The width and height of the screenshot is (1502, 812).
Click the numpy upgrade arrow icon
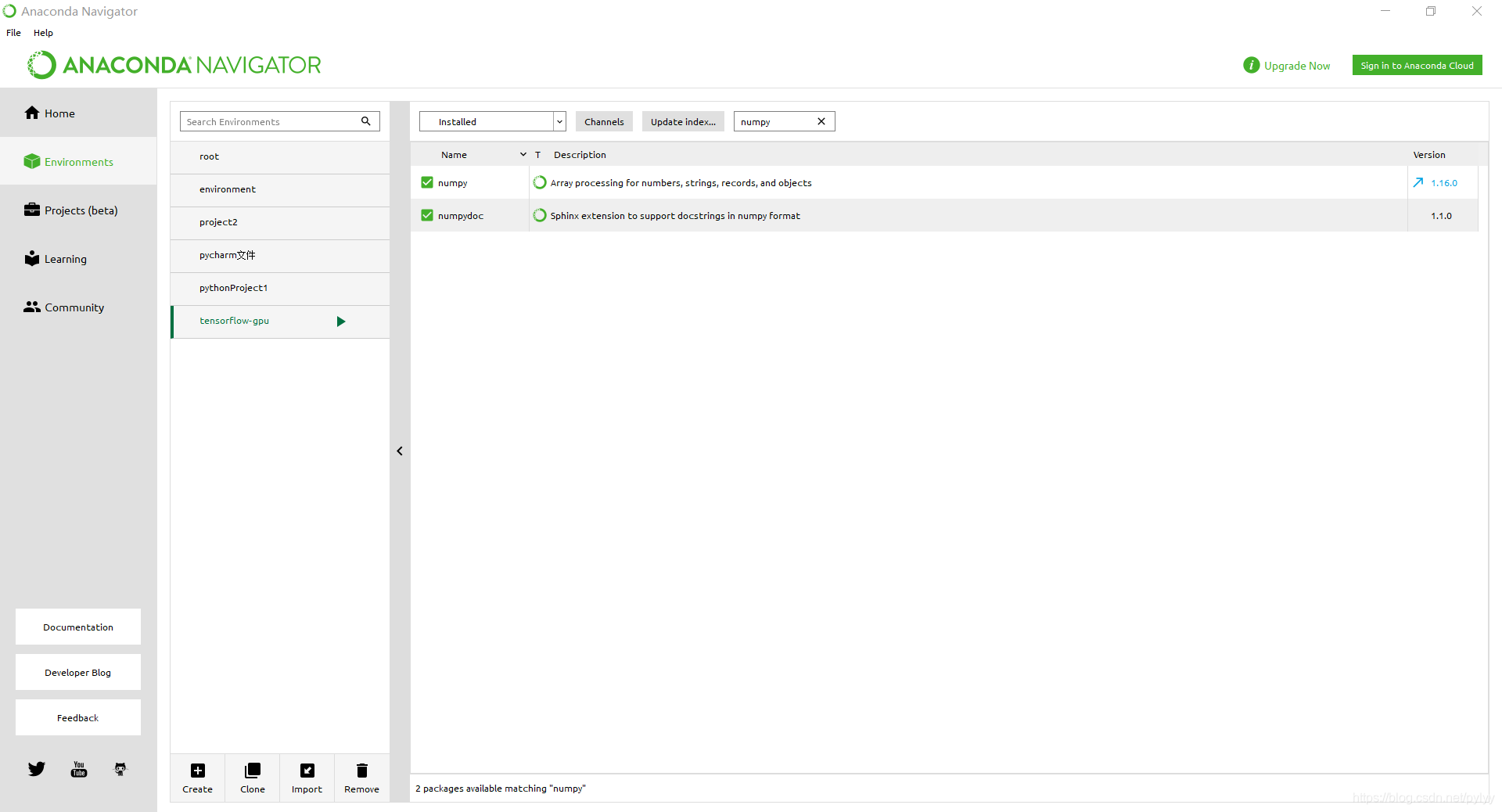coord(1418,182)
